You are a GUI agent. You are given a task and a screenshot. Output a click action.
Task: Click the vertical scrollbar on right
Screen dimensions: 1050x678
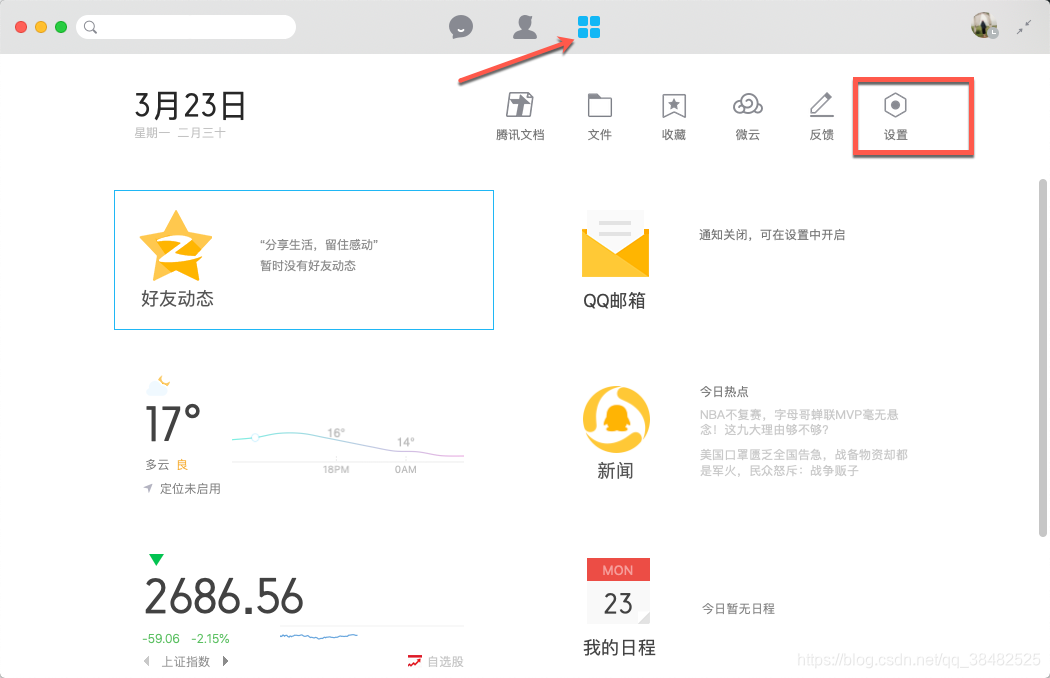pyautogui.click(x=1043, y=358)
